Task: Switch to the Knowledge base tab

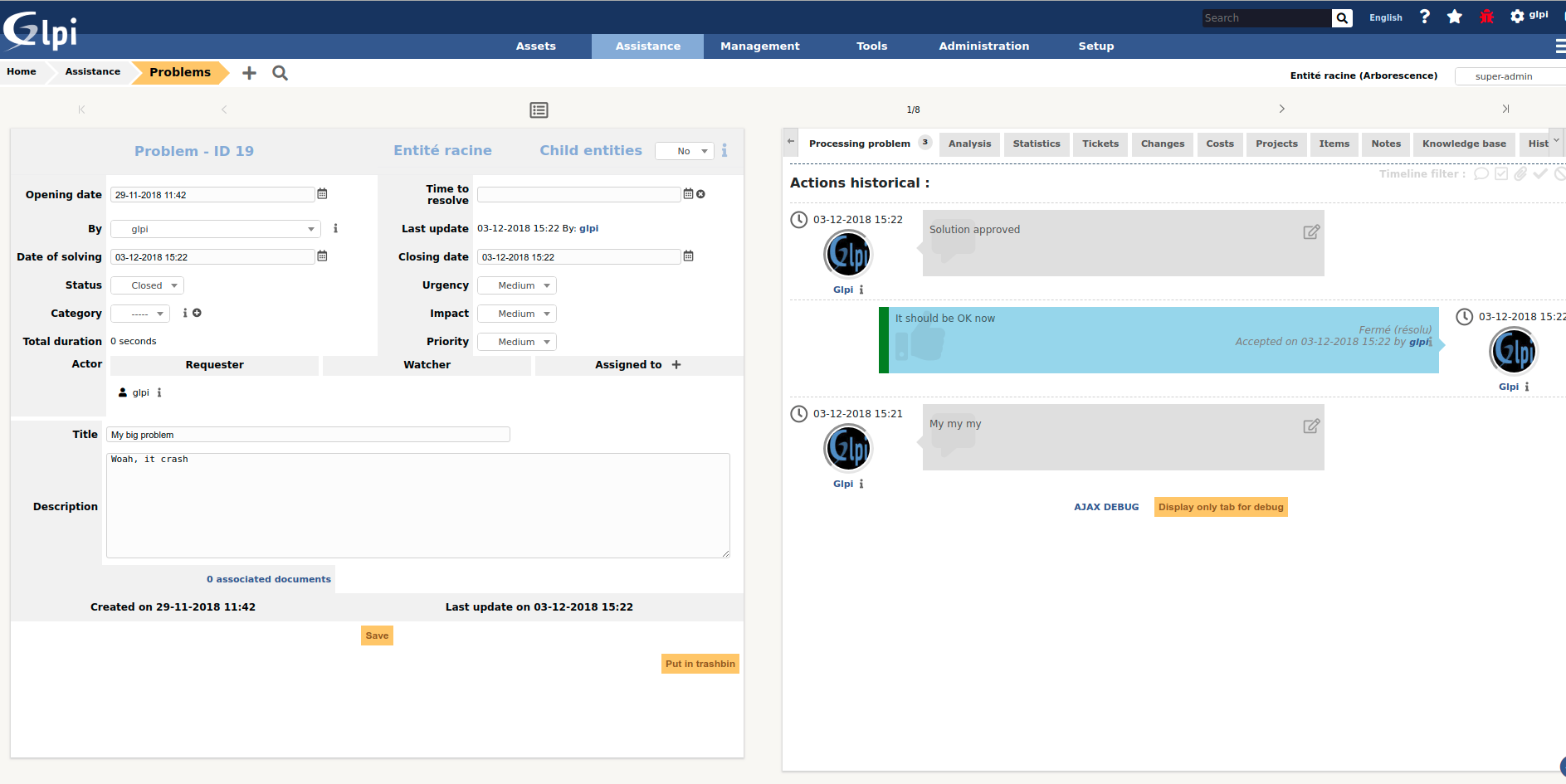Action: click(x=1463, y=144)
